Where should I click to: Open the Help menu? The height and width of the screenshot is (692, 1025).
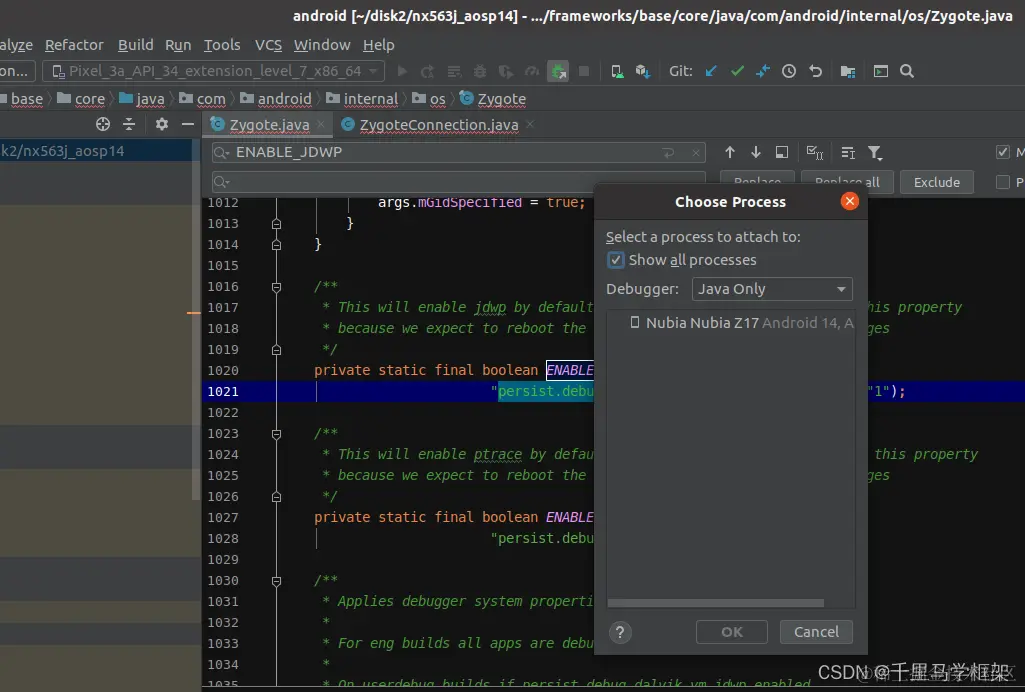point(378,45)
